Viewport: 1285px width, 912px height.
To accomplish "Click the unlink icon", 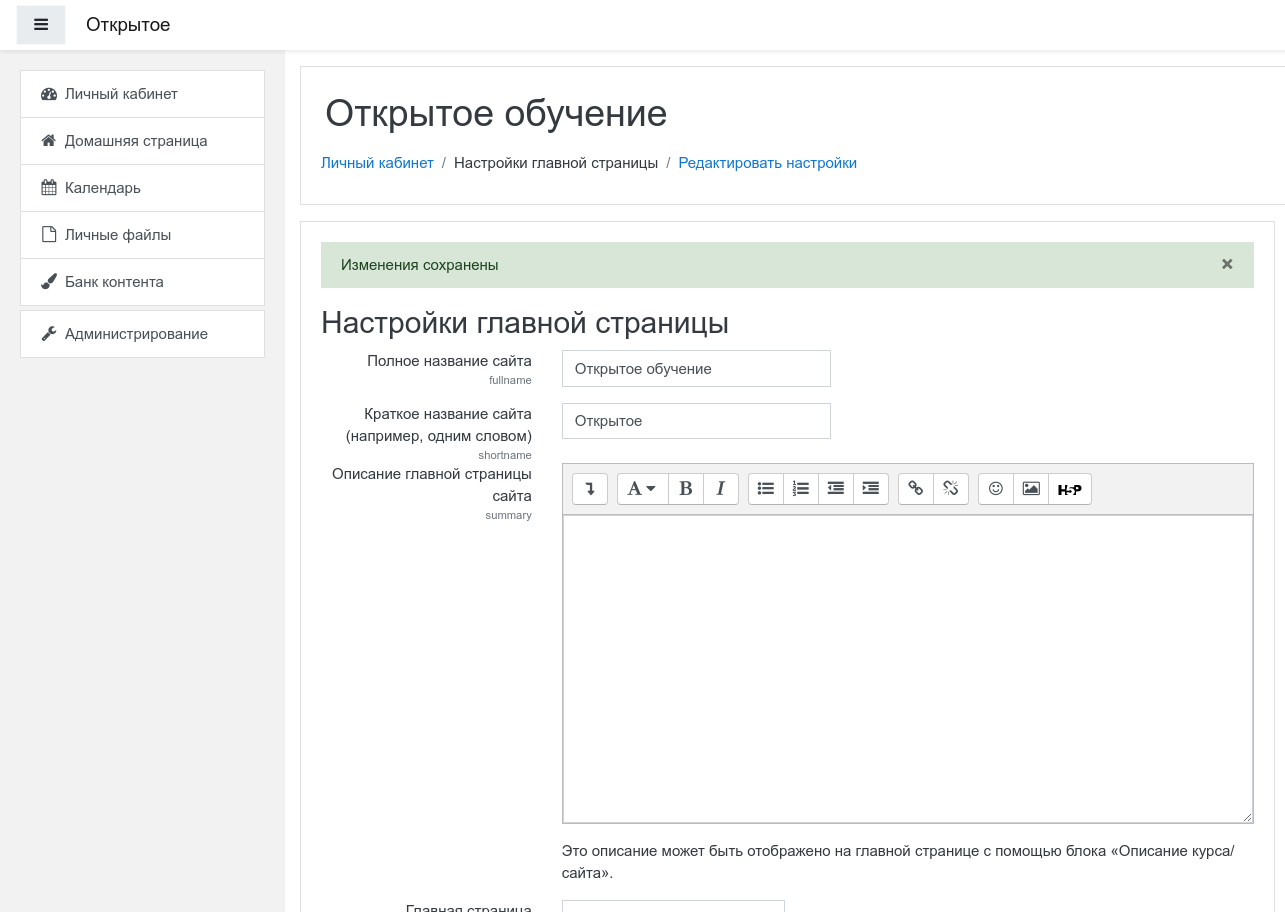I will (951, 489).
